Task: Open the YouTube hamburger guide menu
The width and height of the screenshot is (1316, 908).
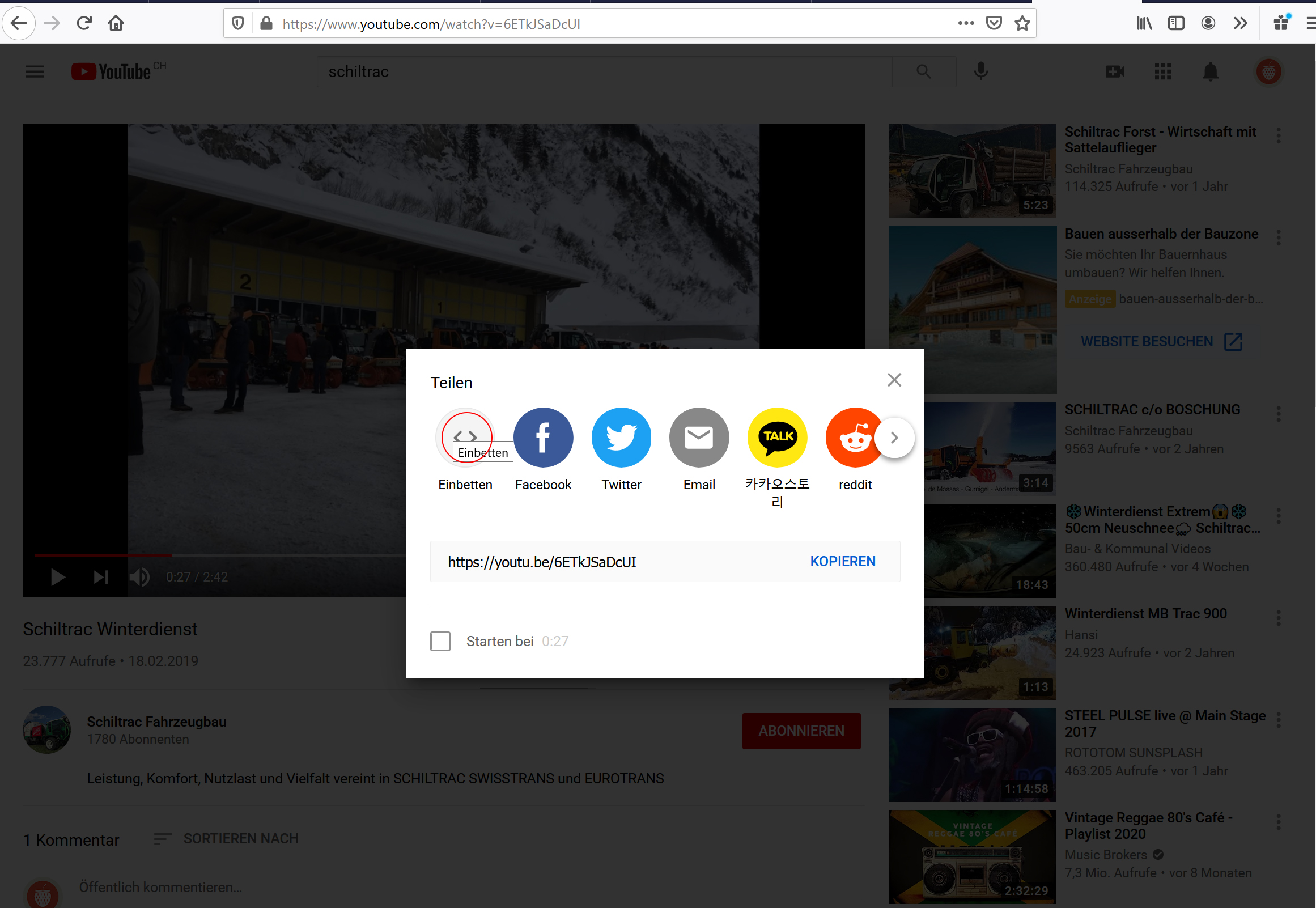Action: click(x=35, y=71)
